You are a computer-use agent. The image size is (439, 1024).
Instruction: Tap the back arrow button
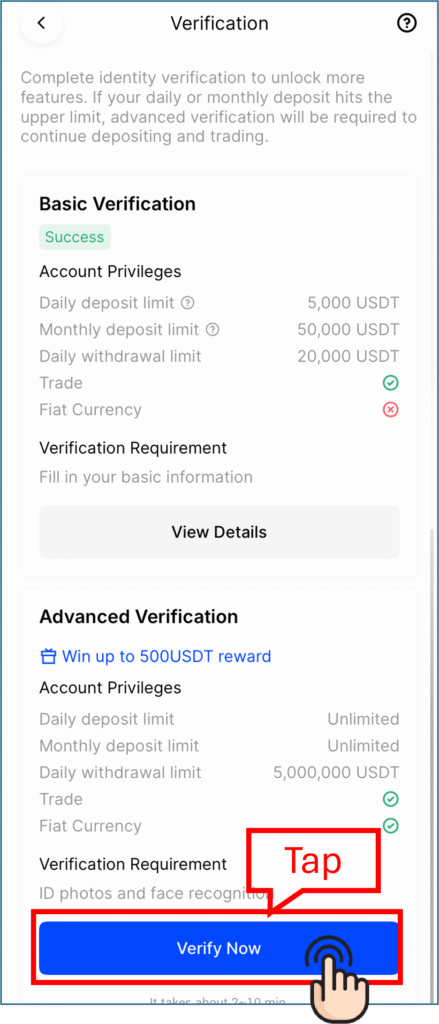point(41,24)
